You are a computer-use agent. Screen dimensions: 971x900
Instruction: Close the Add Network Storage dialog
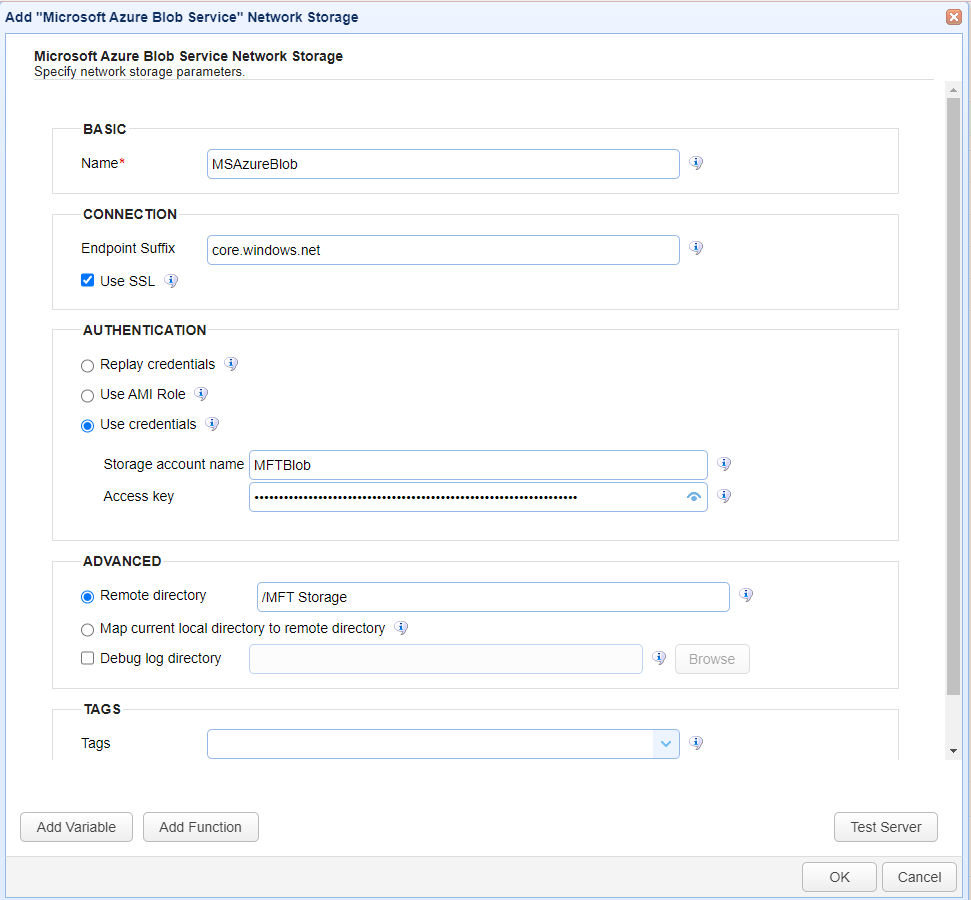954,17
